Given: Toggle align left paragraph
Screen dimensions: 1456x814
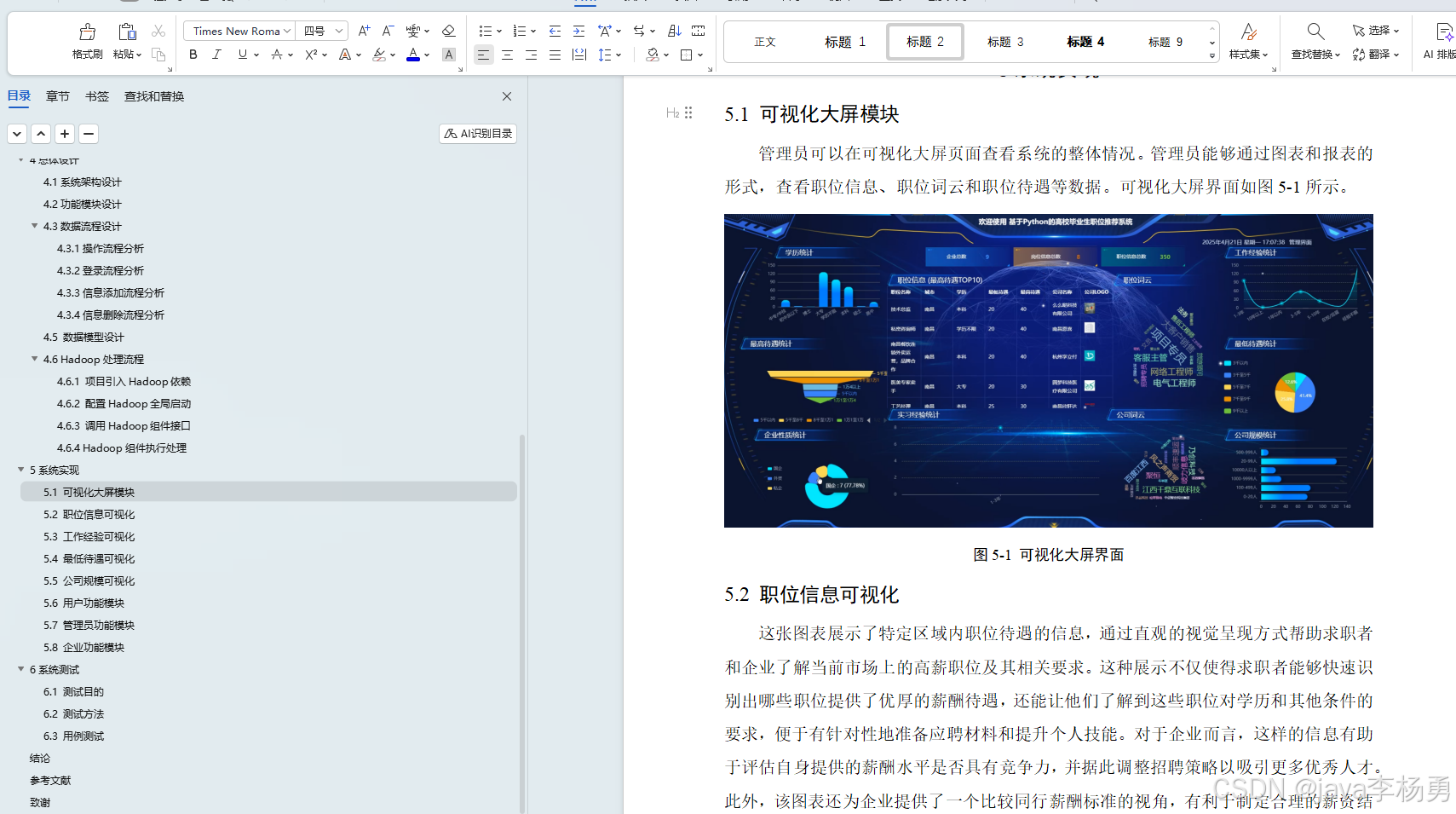Looking at the screenshot, I should [483, 55].
